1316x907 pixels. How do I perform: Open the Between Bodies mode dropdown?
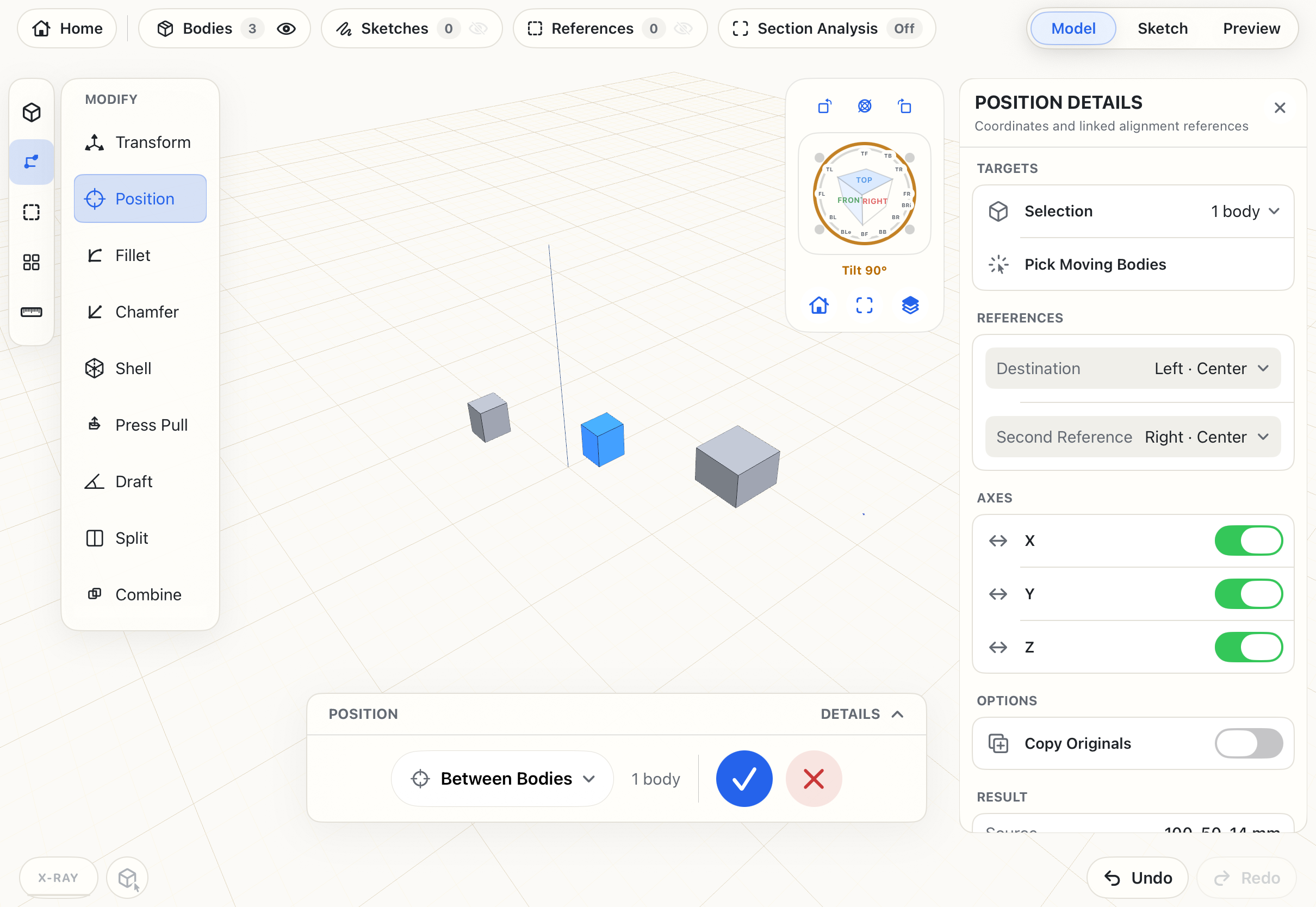(502, 779)
